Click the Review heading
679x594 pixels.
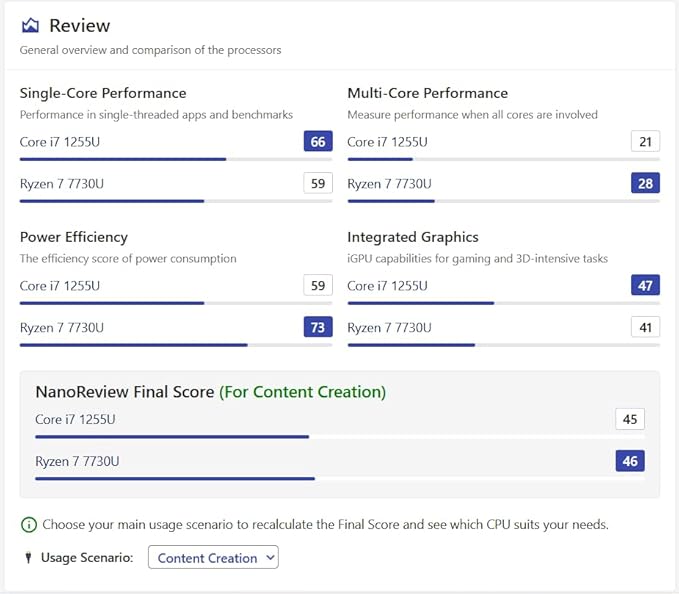pyautogui.click(x=80, y=26)
